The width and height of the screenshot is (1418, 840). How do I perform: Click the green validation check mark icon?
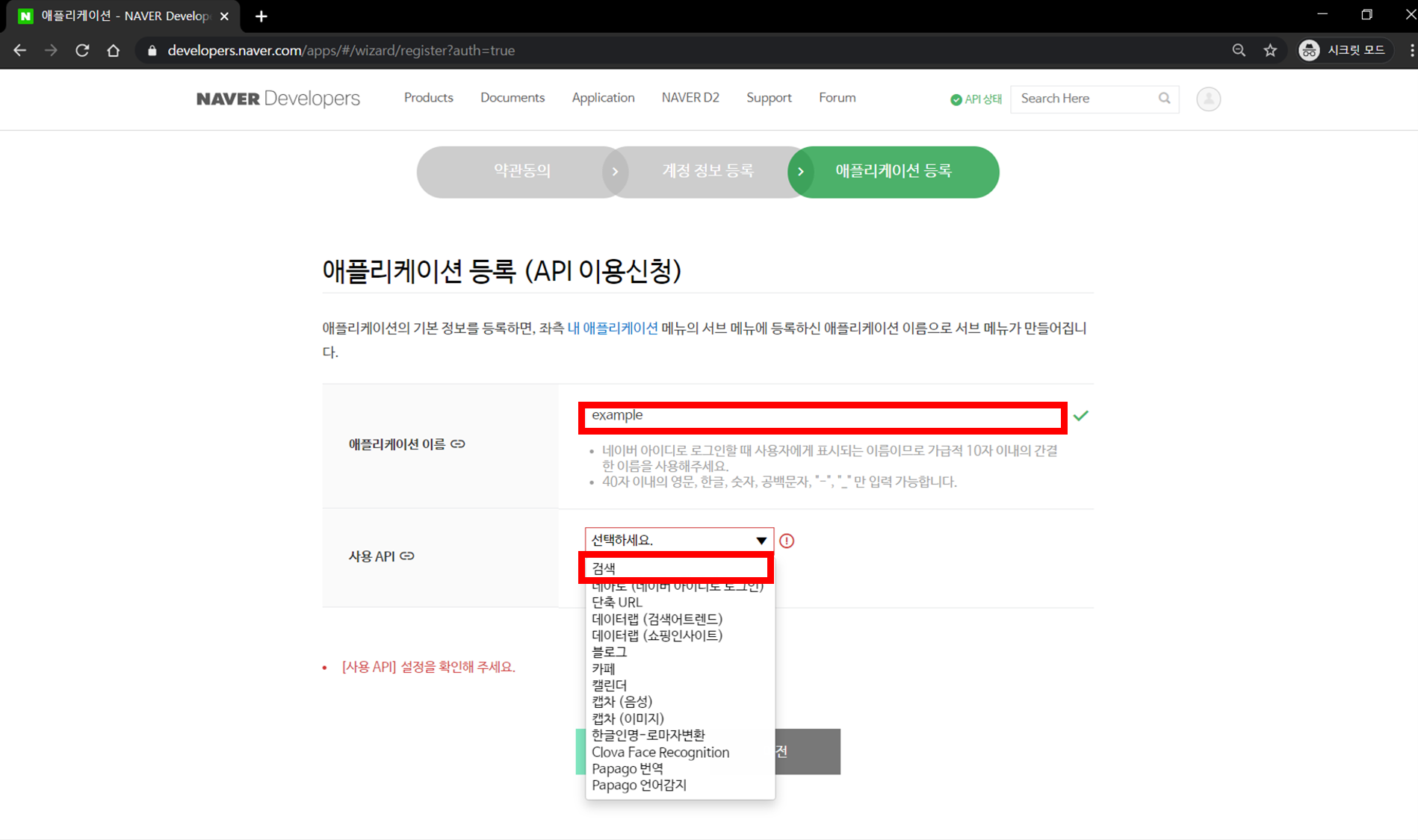coord(1081,415)
